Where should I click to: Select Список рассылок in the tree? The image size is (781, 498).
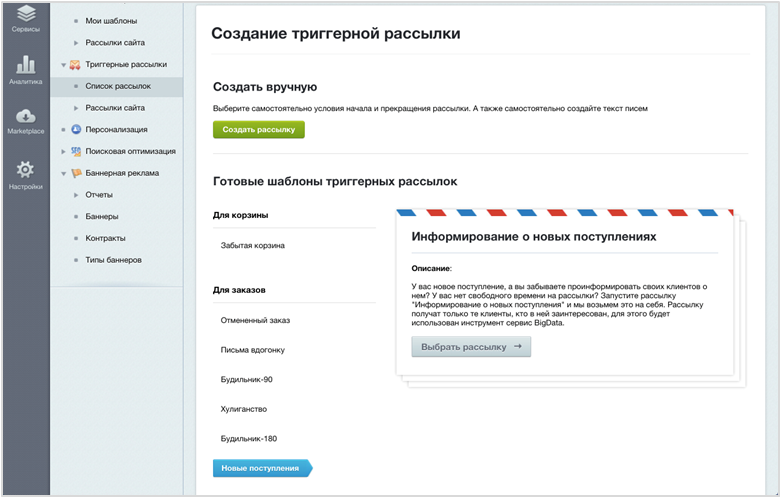[x=118, y=86]
